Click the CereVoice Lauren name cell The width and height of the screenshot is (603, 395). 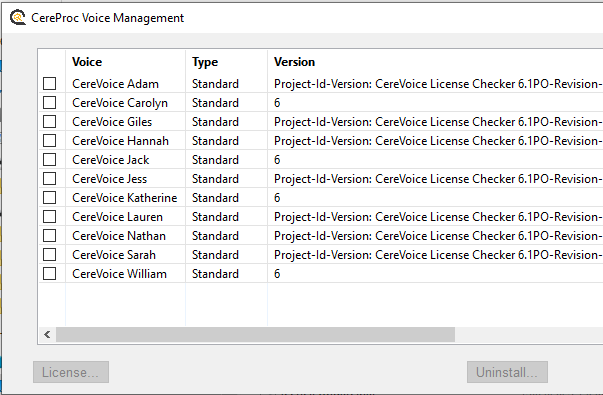click(x=117, y=217)
